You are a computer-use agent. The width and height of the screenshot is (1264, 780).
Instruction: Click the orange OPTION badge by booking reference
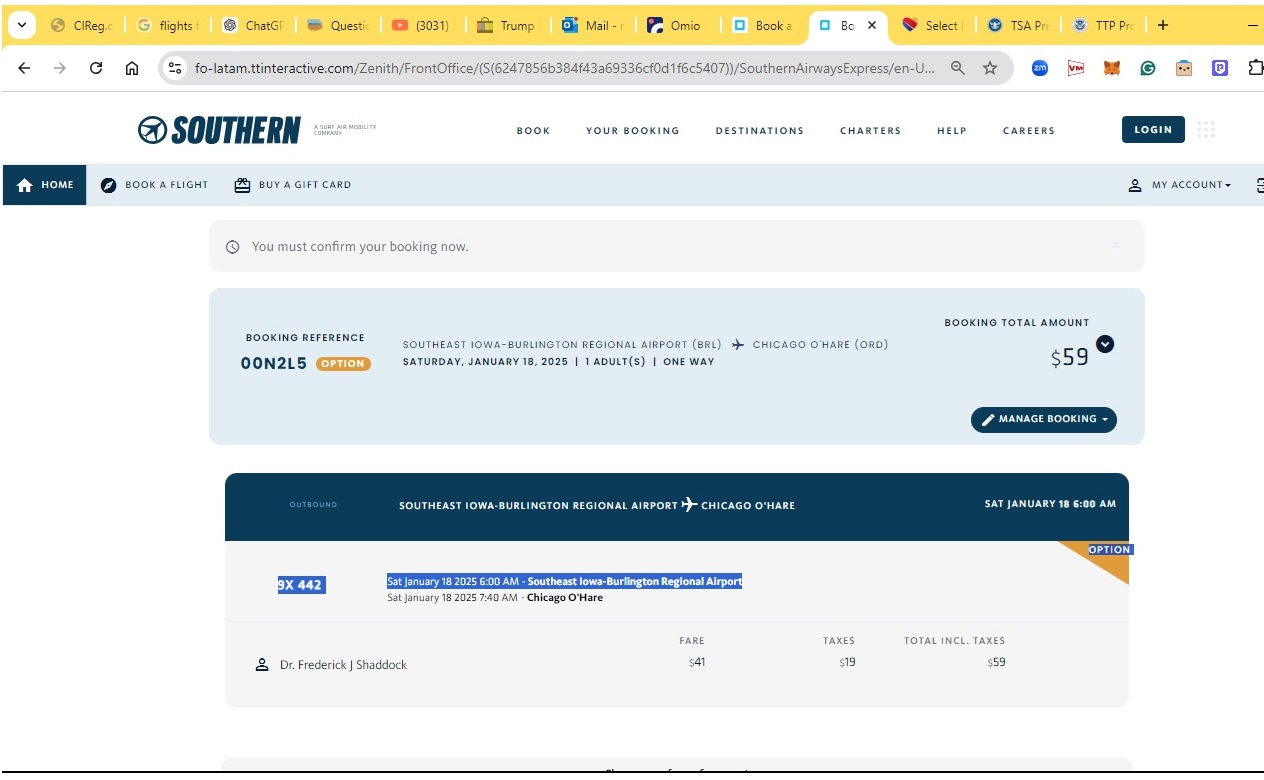coord(343,364)
